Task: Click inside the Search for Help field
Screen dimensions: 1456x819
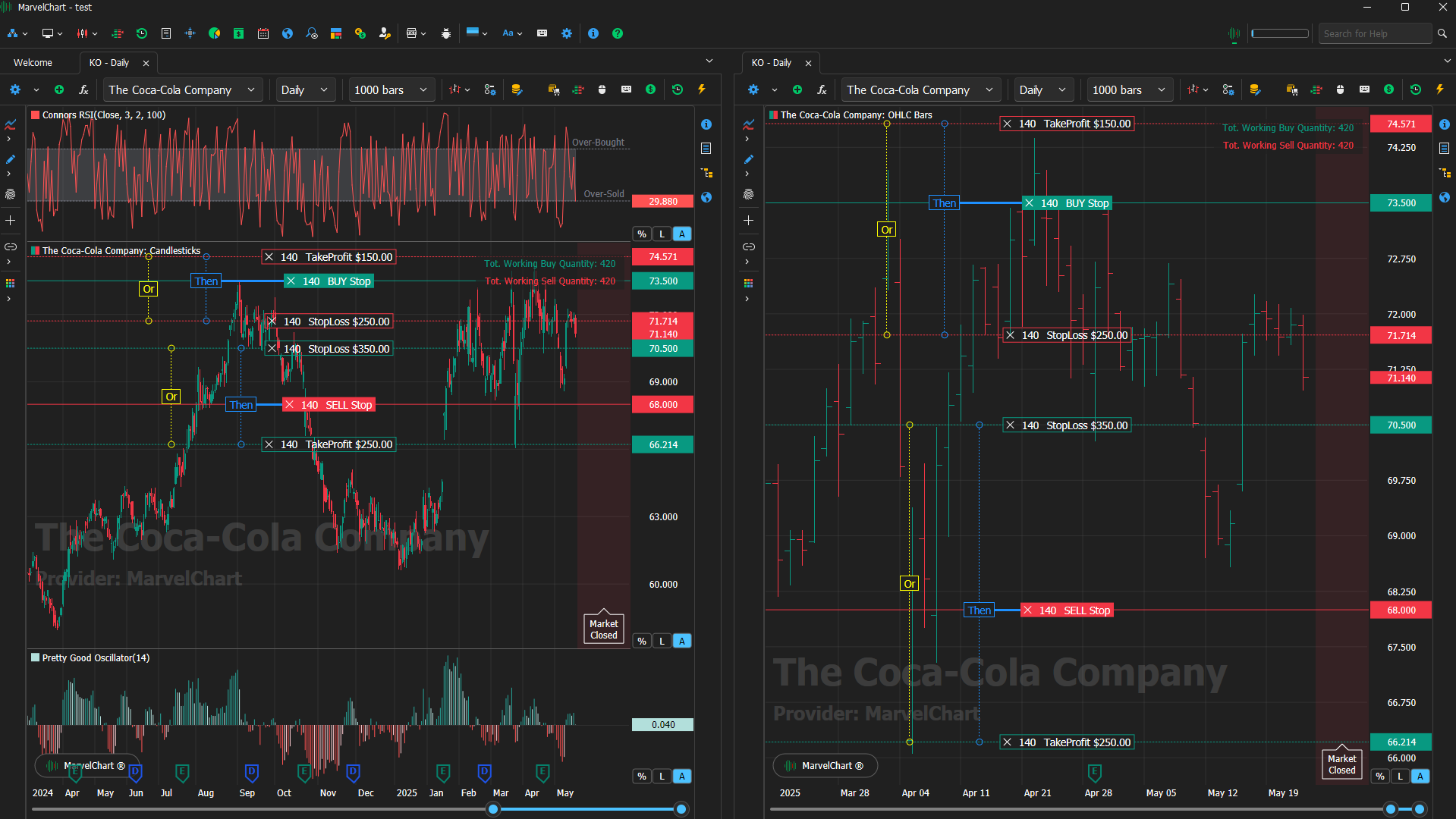Action: (x=1374, y=33)
